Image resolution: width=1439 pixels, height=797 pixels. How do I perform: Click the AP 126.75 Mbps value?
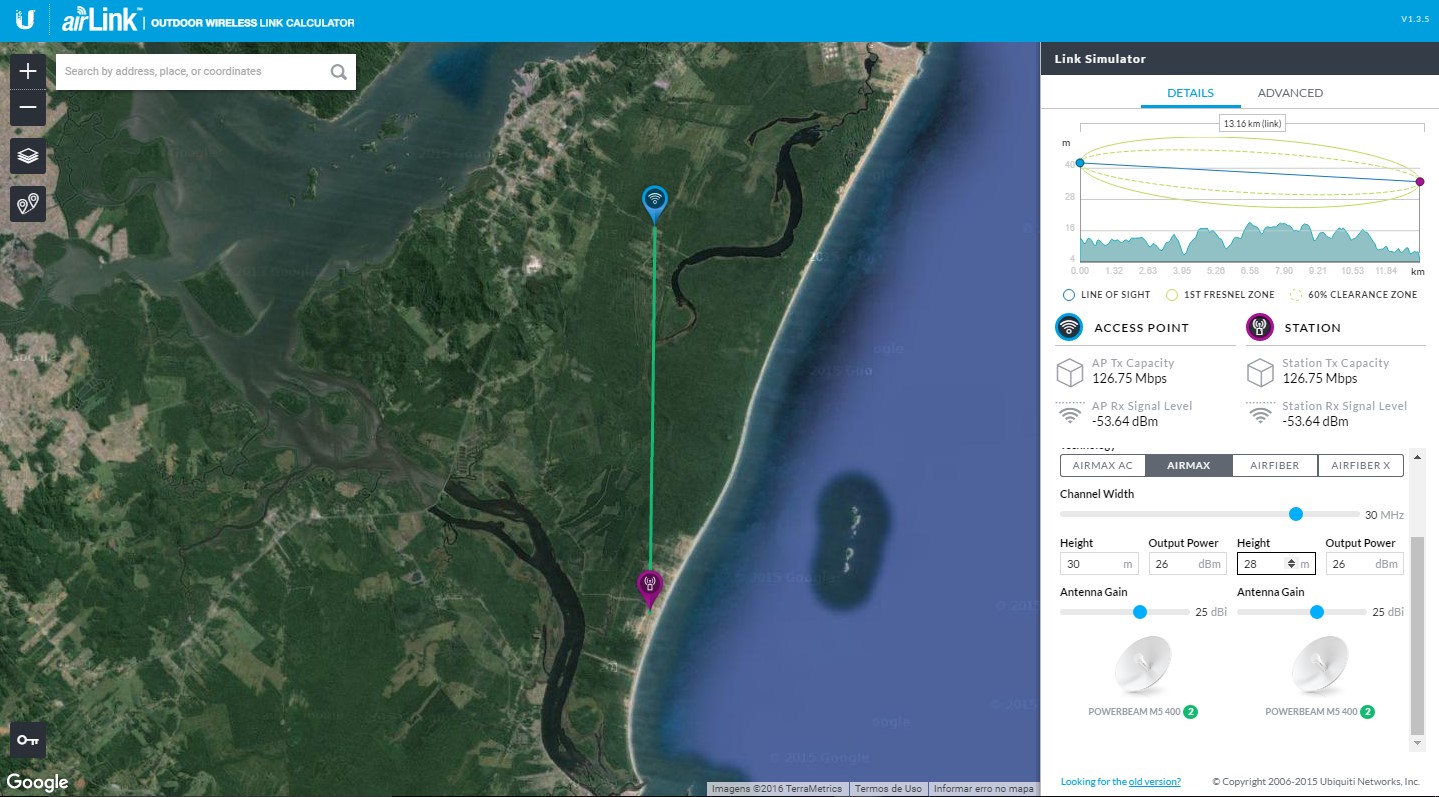point(1129,379)
